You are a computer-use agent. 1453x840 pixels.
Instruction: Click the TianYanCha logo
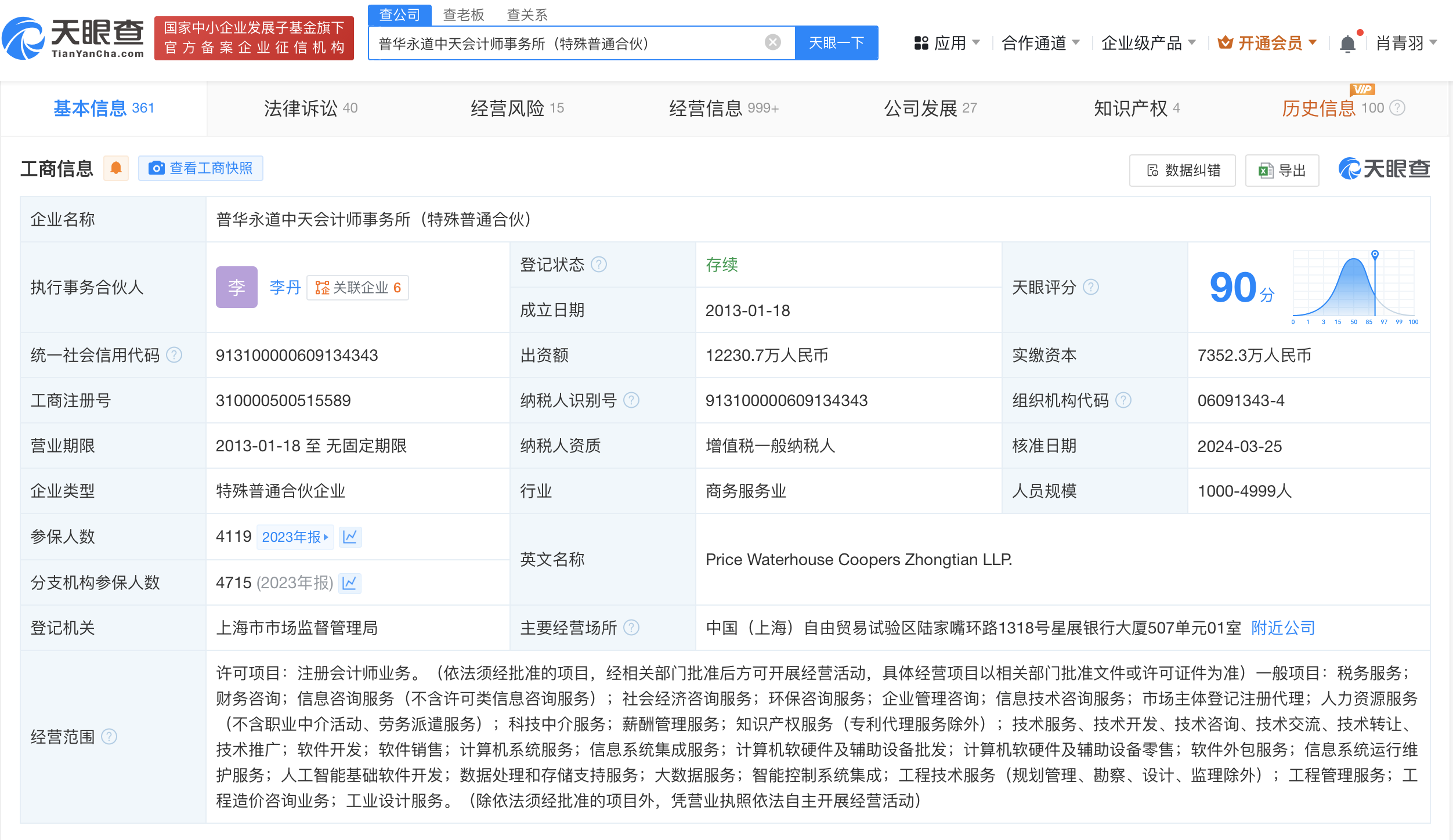73,38
